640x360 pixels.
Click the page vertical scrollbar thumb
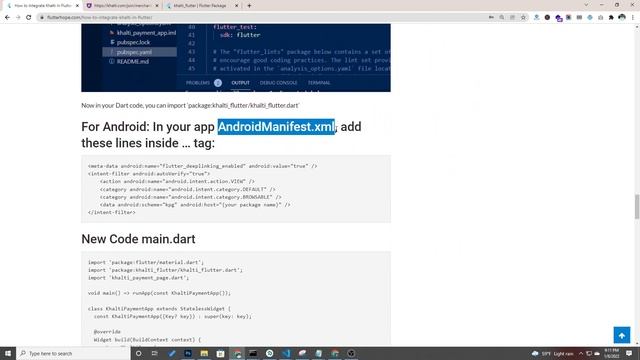pos(636,207)
